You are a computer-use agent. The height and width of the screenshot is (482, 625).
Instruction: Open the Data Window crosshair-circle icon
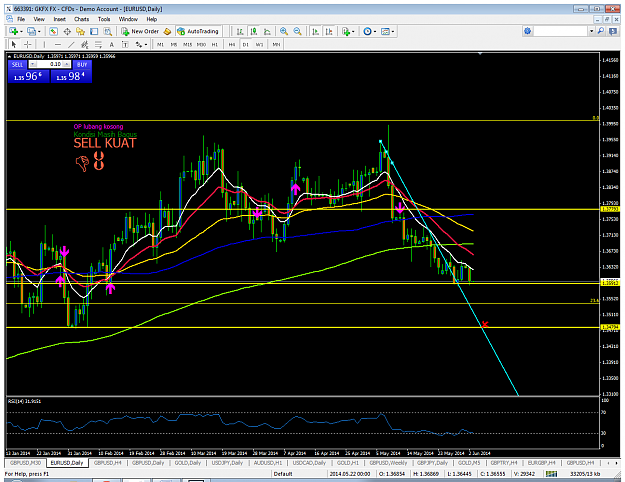[67, 31]
